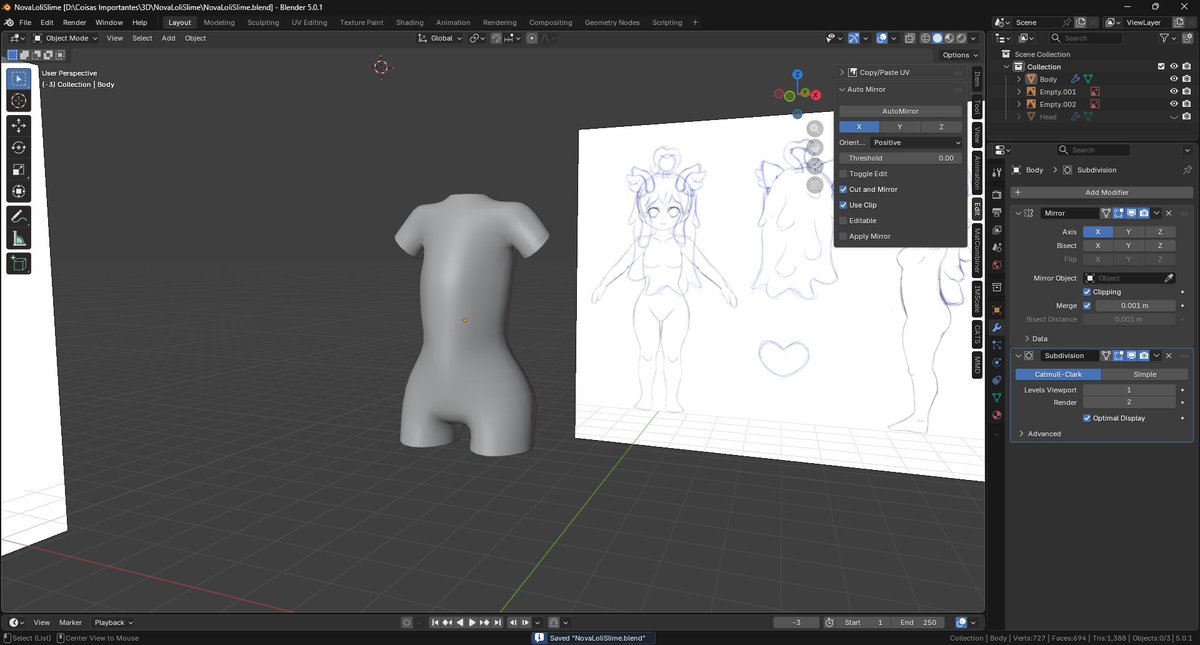1200x645 pixels.
Task: Switch to material preview shading
Action: coord(951,38)
